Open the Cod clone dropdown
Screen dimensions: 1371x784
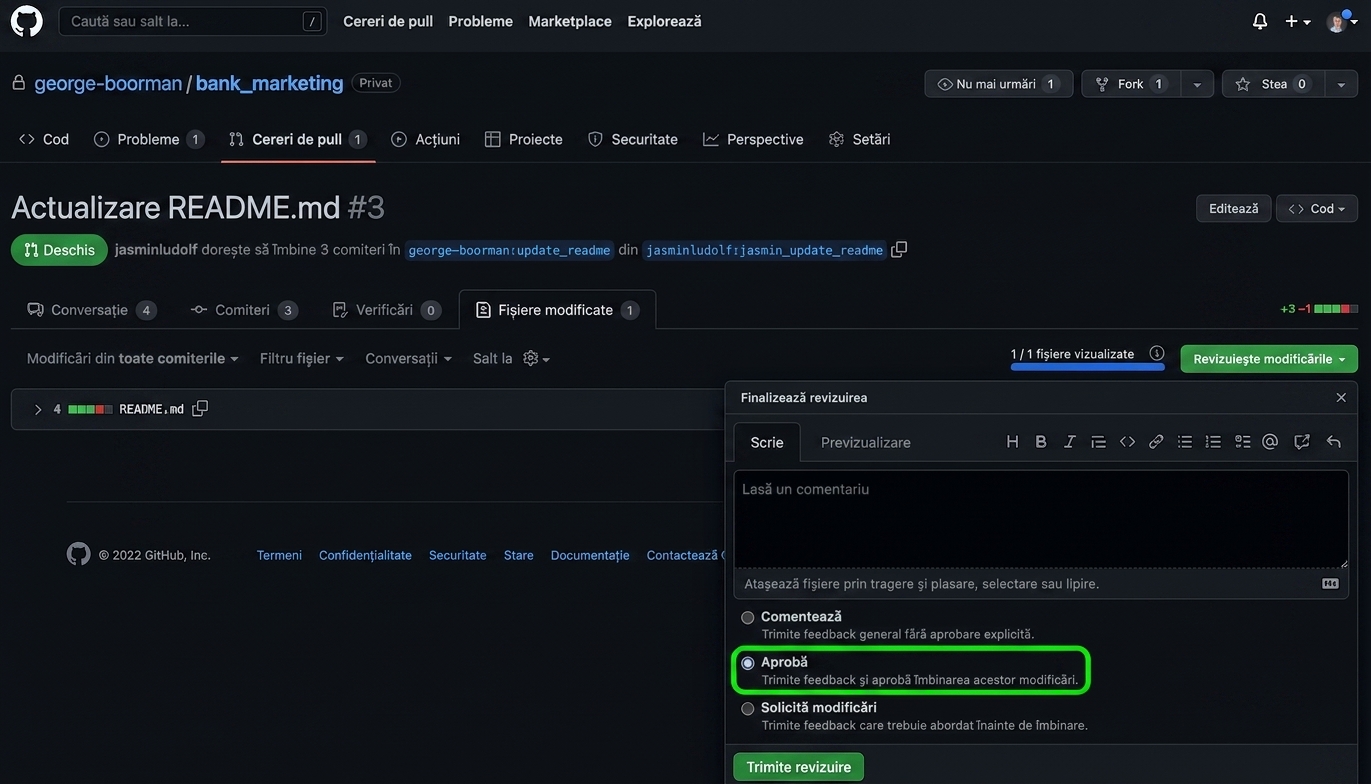click(1317, 208)
